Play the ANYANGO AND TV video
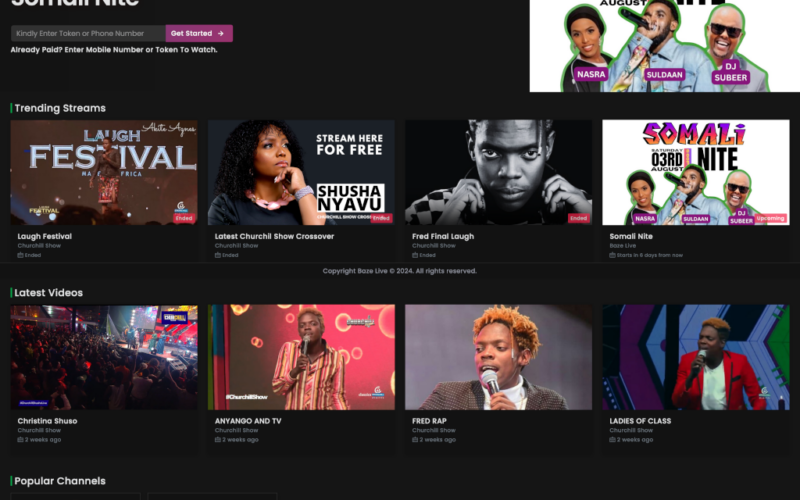This screenshot has height=500, width=800. coord(301,357)
